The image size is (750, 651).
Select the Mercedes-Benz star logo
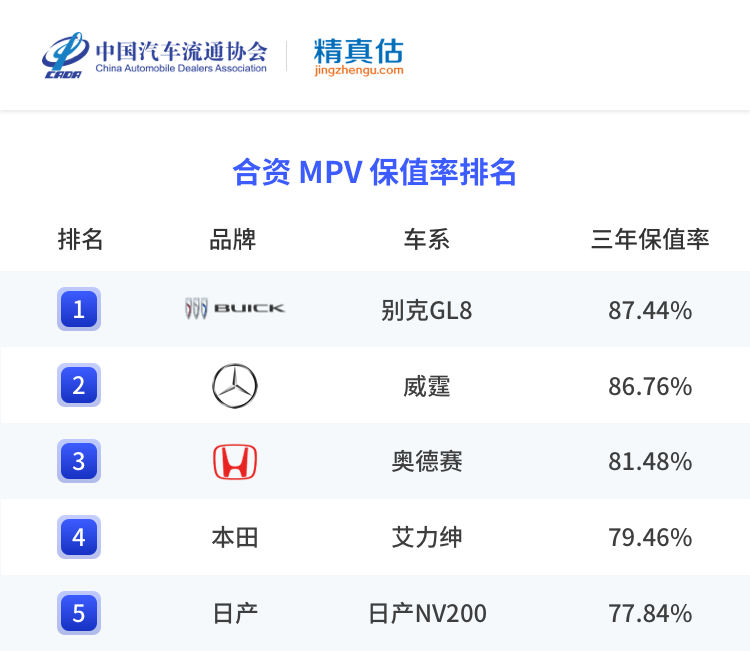[235, 386]
